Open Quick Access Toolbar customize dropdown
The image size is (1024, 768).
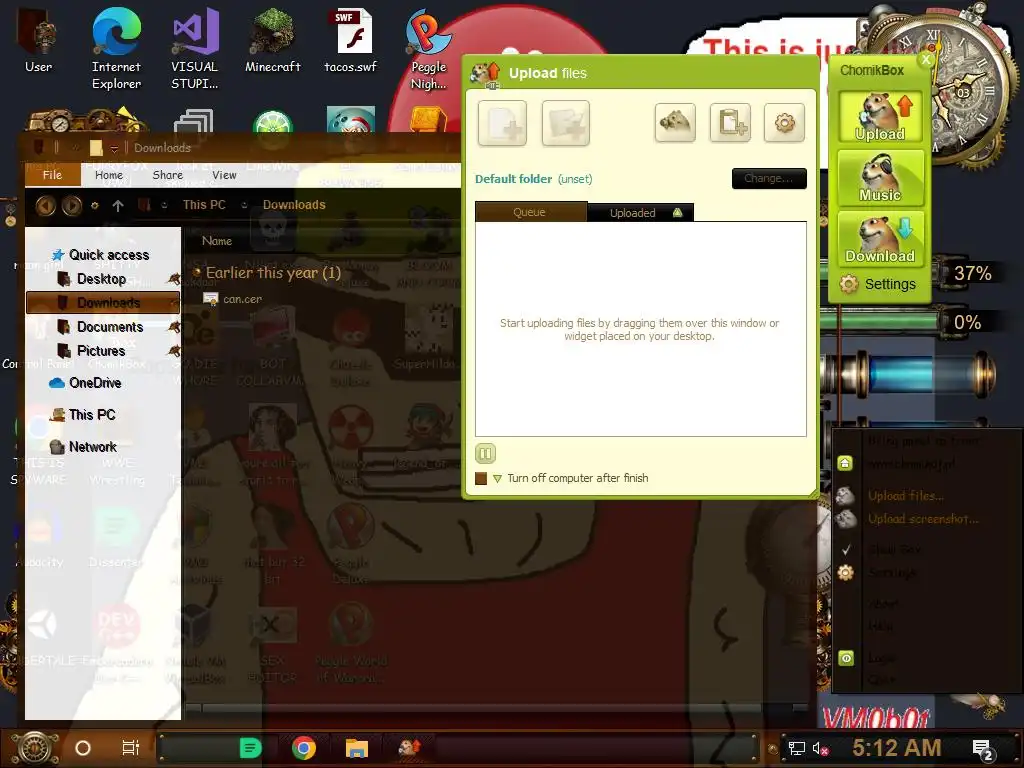[x=114, y=148]
